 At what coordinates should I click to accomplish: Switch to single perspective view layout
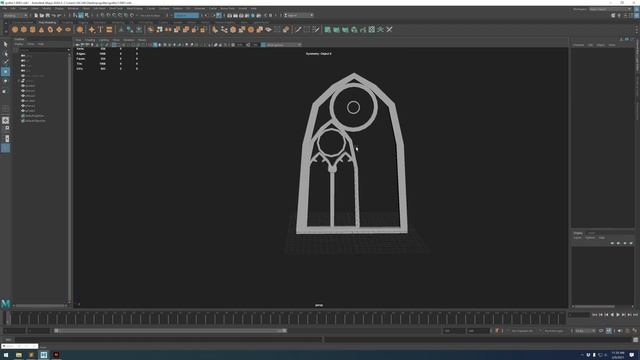pos(5,120)
